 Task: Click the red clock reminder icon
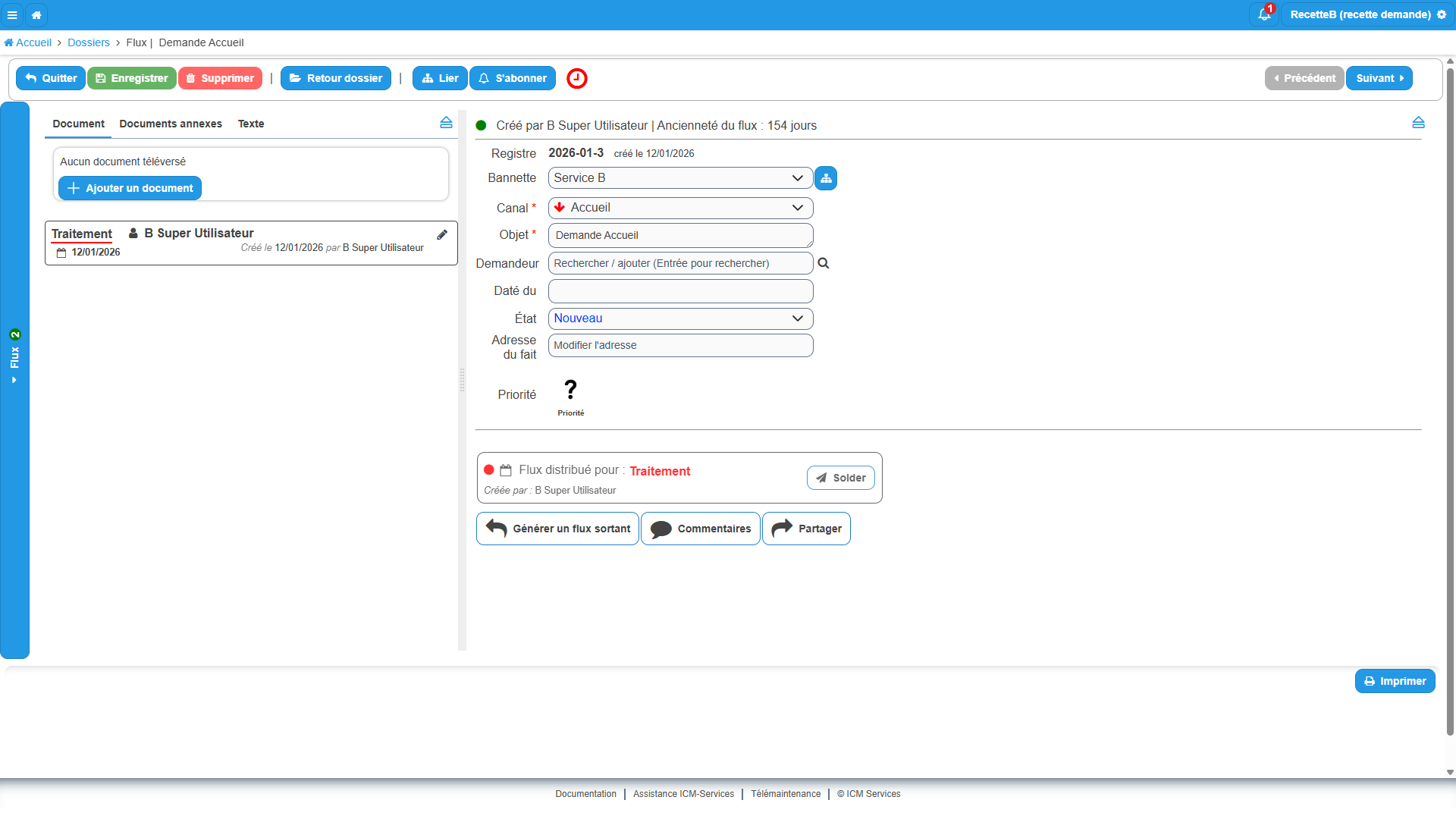(577, 78)
